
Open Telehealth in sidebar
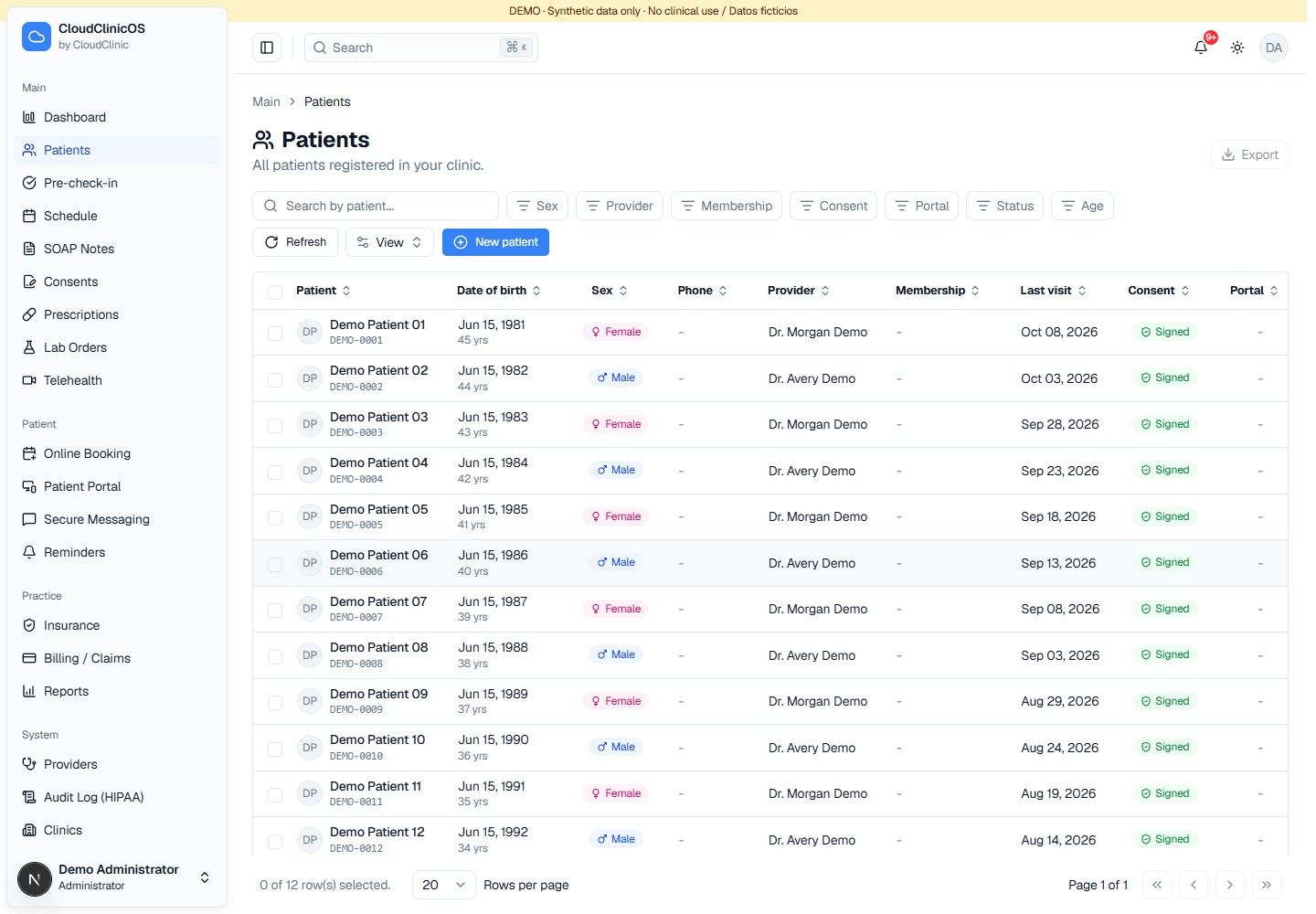(x=117, y=380)
